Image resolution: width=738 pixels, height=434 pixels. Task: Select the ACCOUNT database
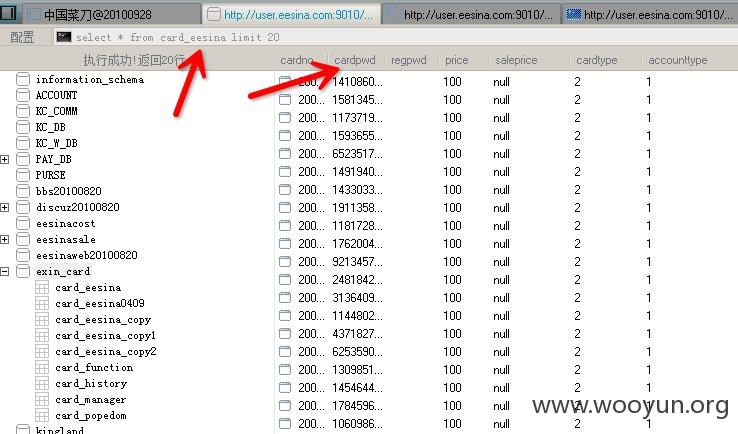coord(56,95)
